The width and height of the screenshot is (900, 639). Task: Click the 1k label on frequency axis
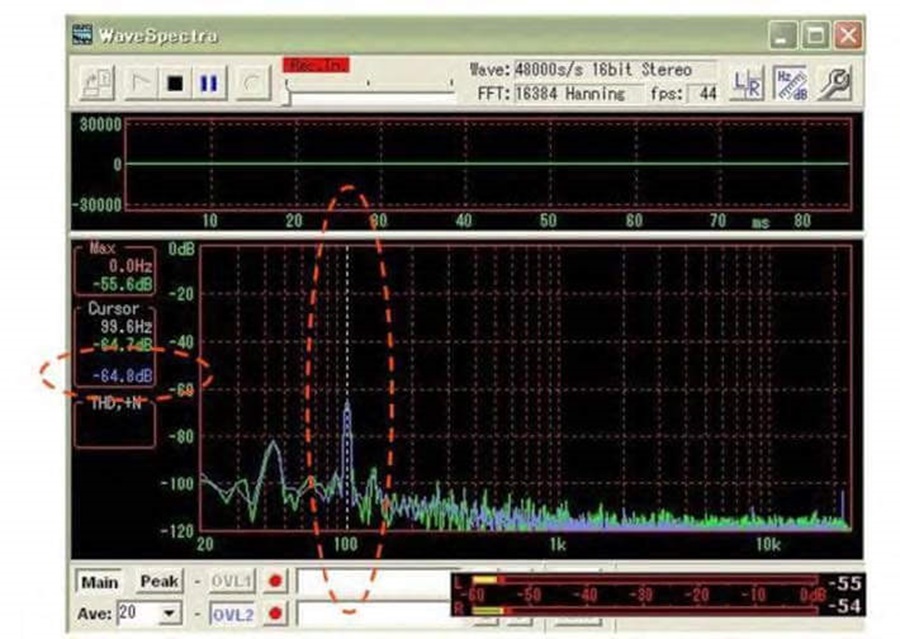click(558, 544)
